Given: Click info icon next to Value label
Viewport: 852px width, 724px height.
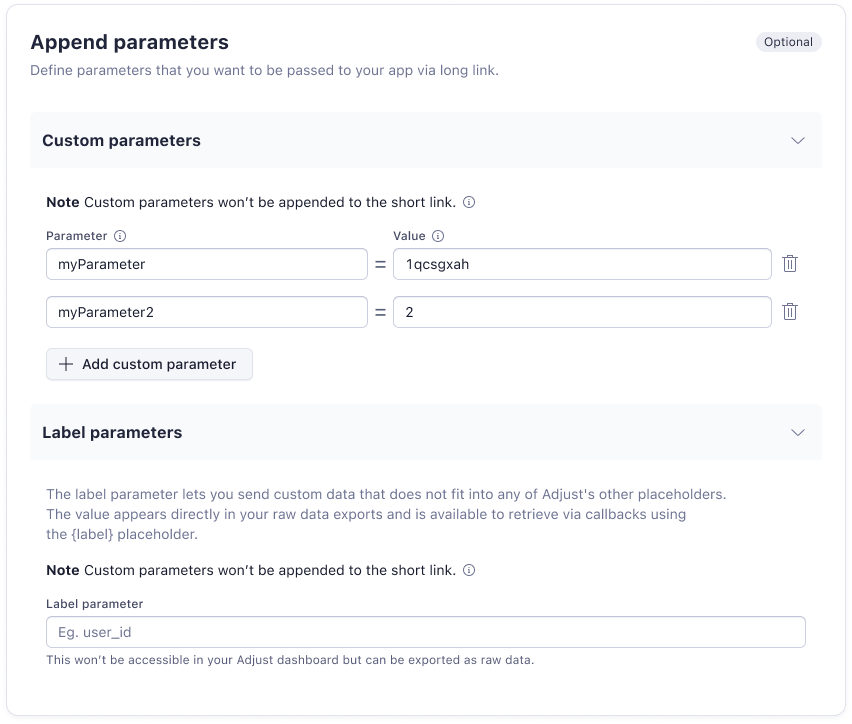Looking at the screenshot, I should click(438, 236).
